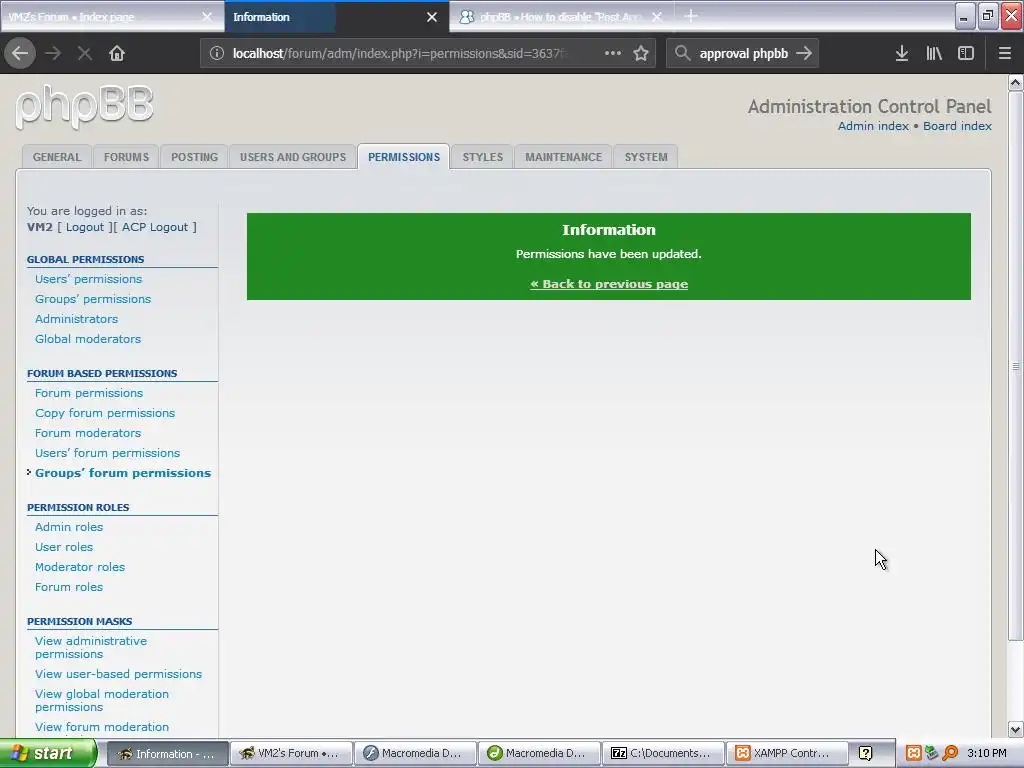Click the orange XAMPP tray icon
Viewport: 1024px width, 768px height.
coord(914,753)
